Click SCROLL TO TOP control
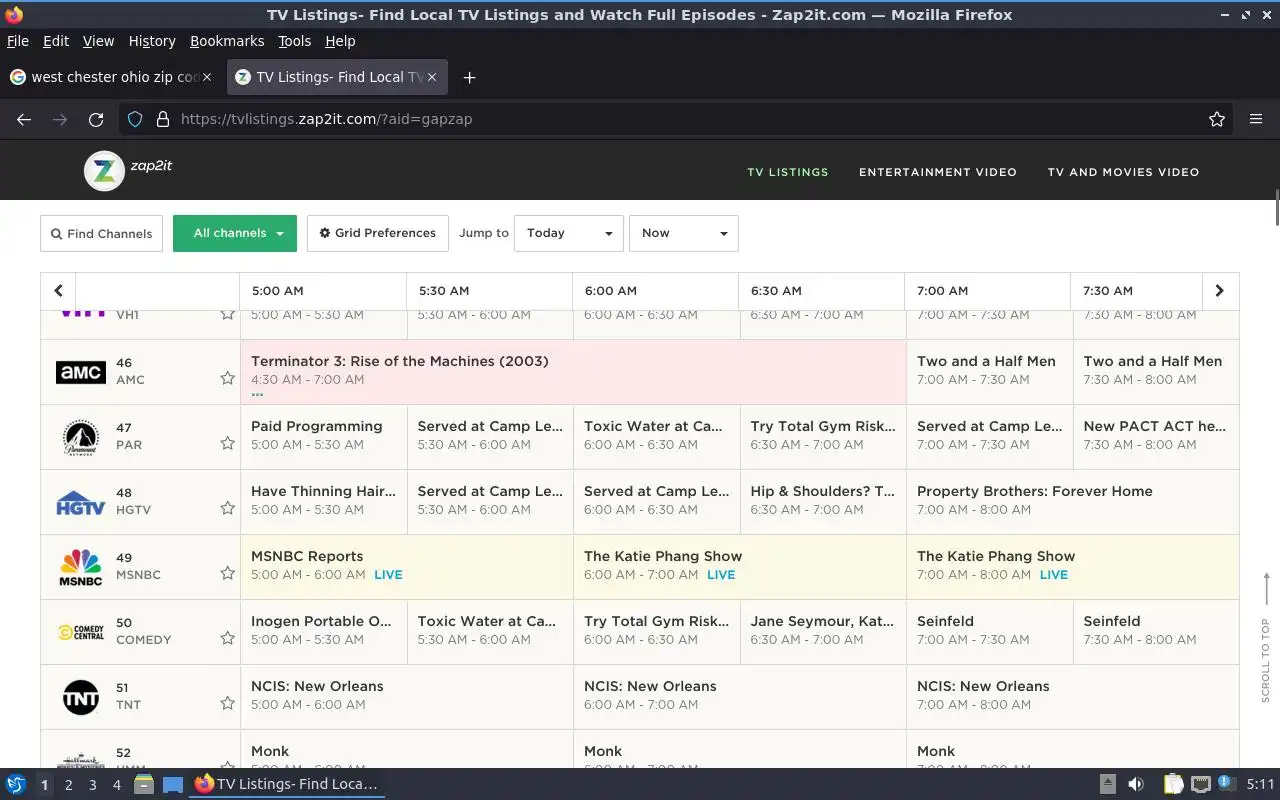 click(1266, 637)
